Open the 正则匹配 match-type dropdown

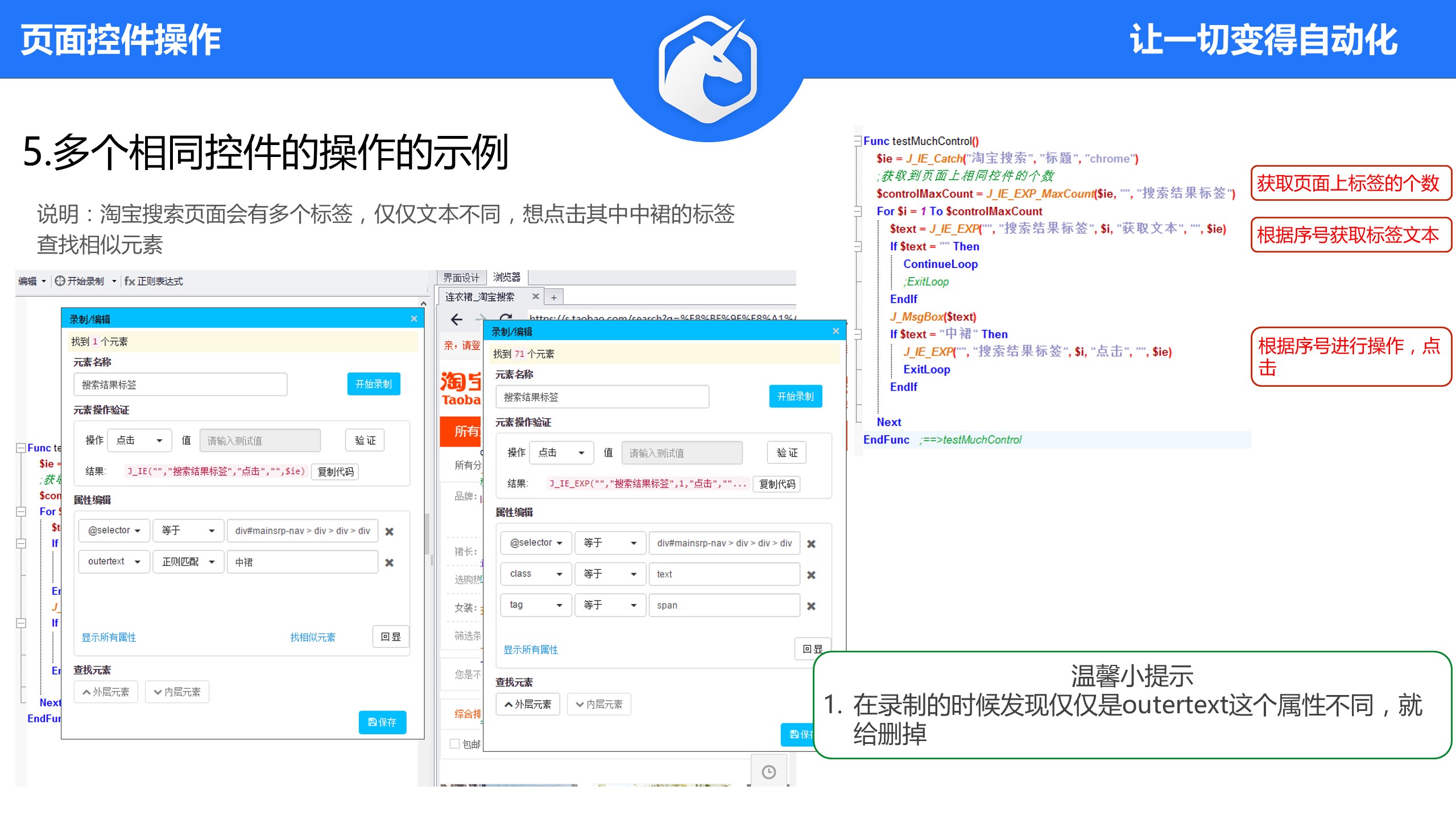point(188,561)
